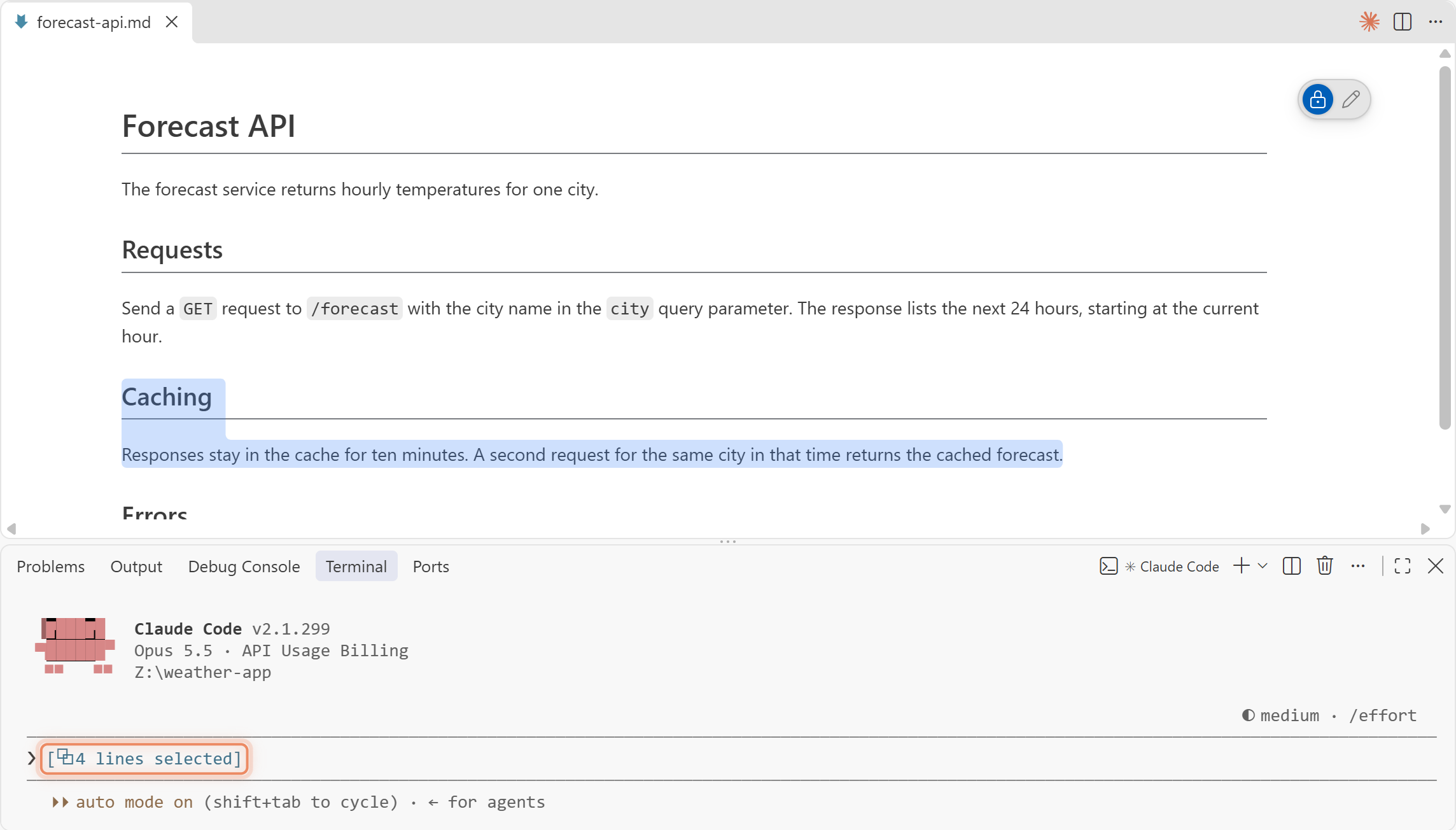Open the Problems panel tab

click(51, 566)
